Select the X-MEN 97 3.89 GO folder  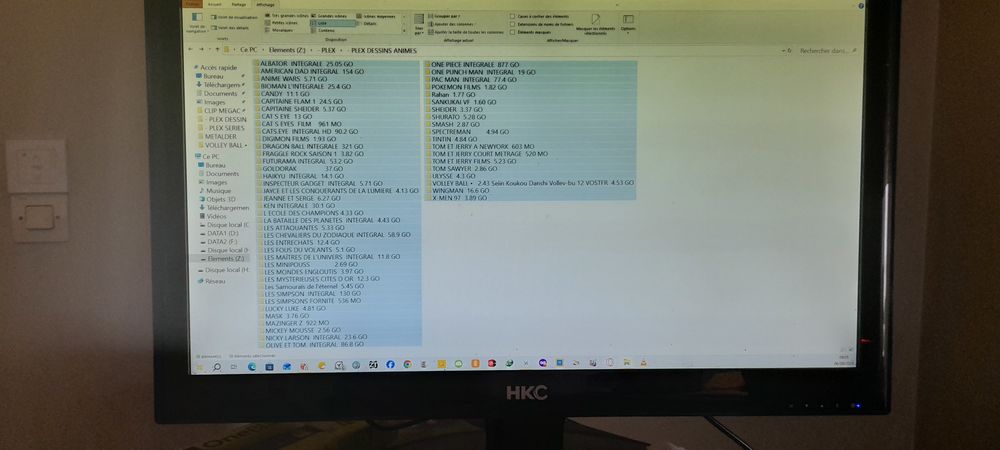[455, 198]
